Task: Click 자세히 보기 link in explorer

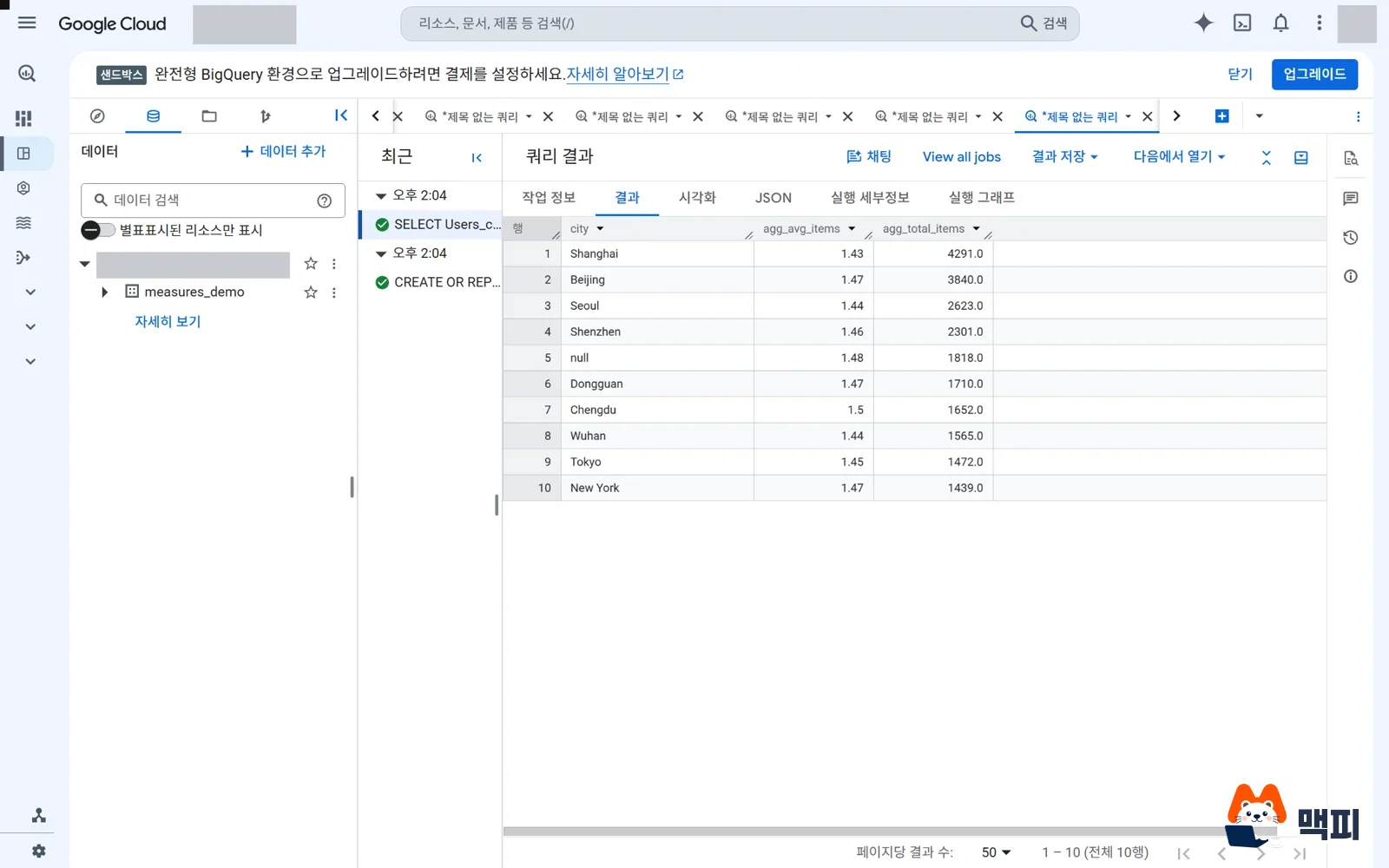Action: coord(168,321)
